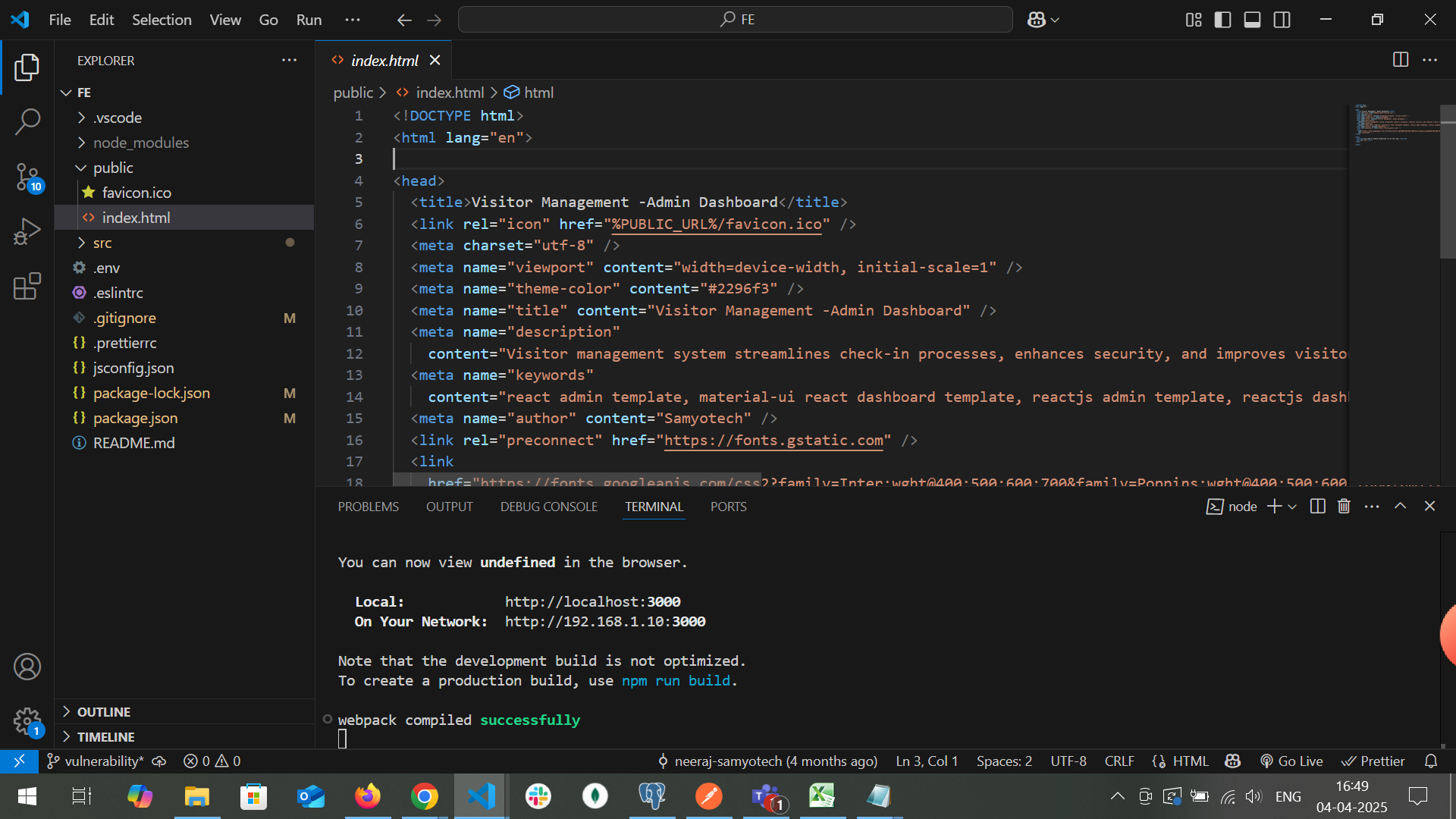Toggle the primary side bar visibility
This screenshot has height=819, width=1456.
coord(1222,20)
